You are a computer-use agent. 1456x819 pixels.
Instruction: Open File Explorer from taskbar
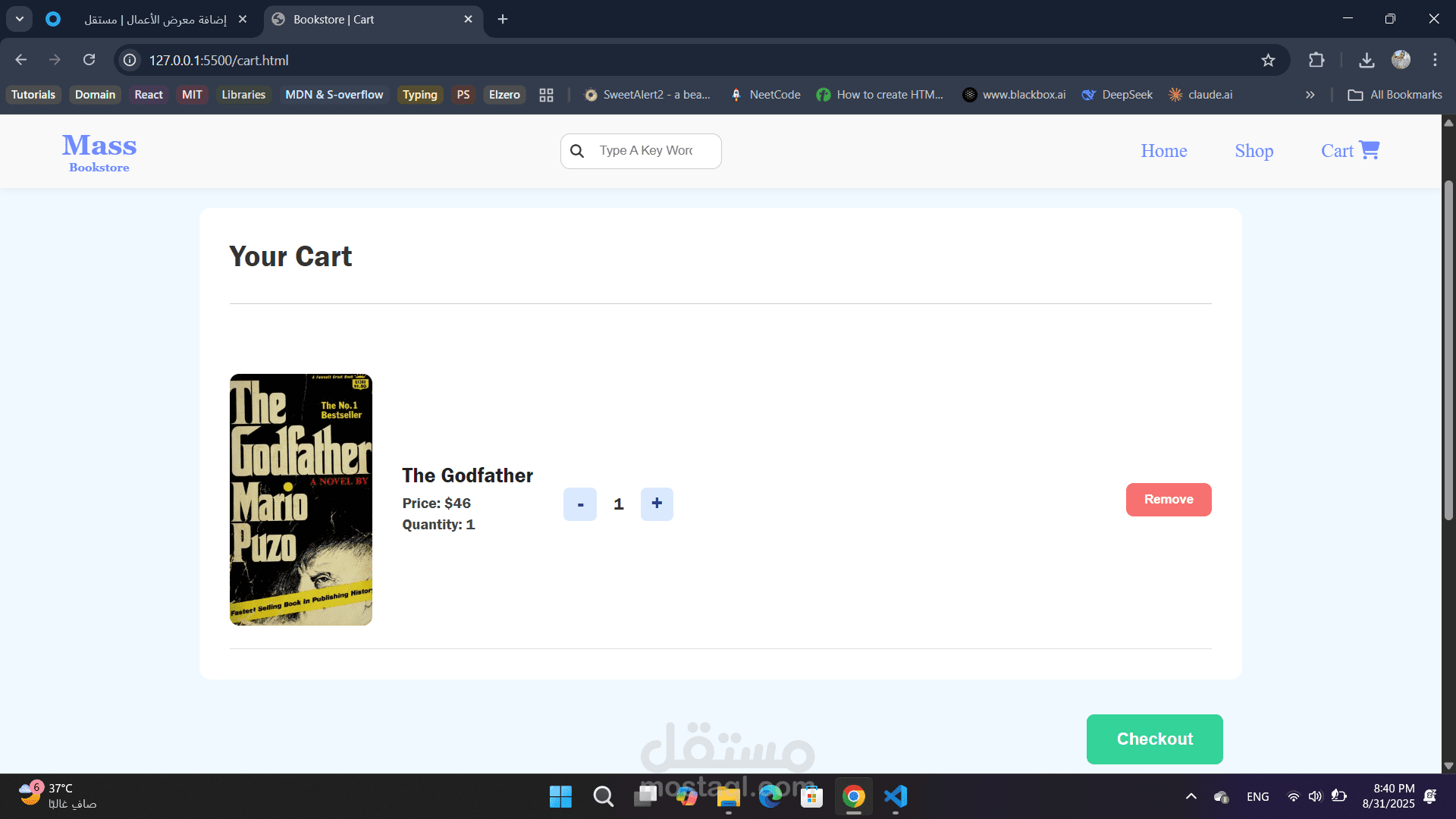[x=729, y=796]
